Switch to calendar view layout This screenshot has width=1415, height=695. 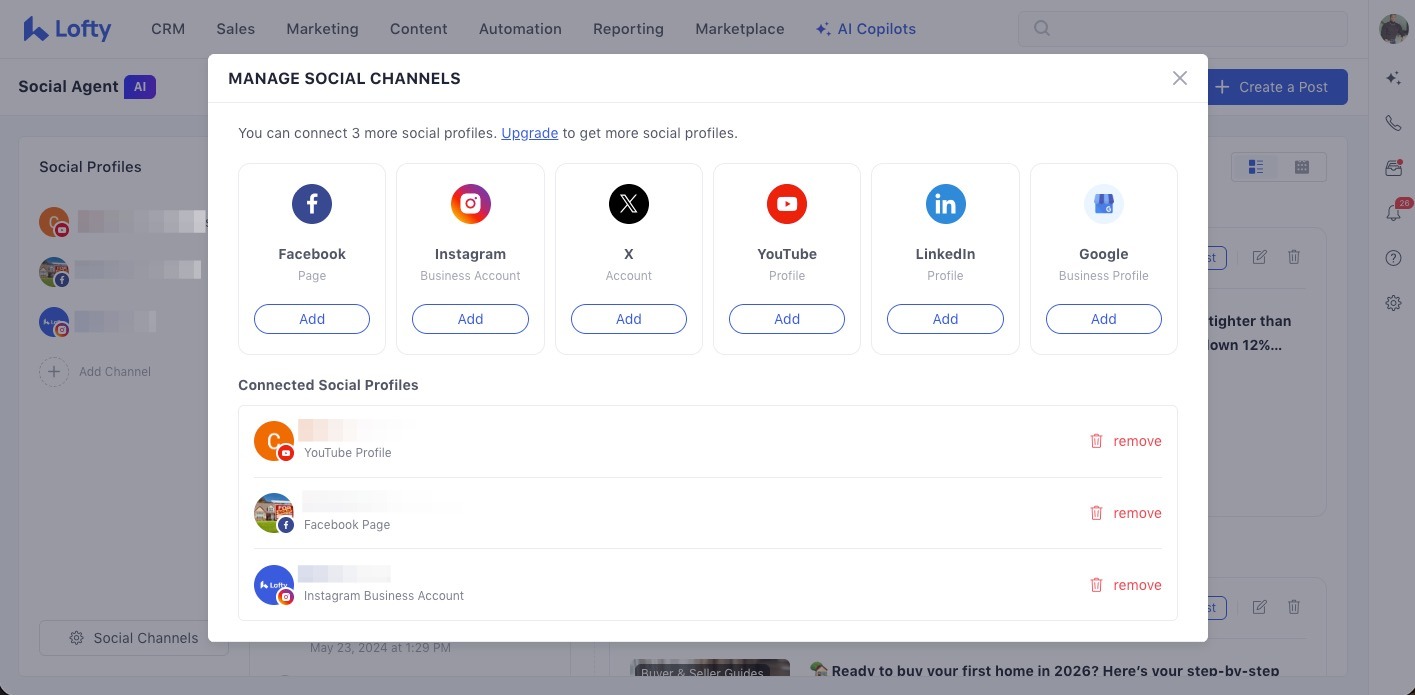(1302, 167)
